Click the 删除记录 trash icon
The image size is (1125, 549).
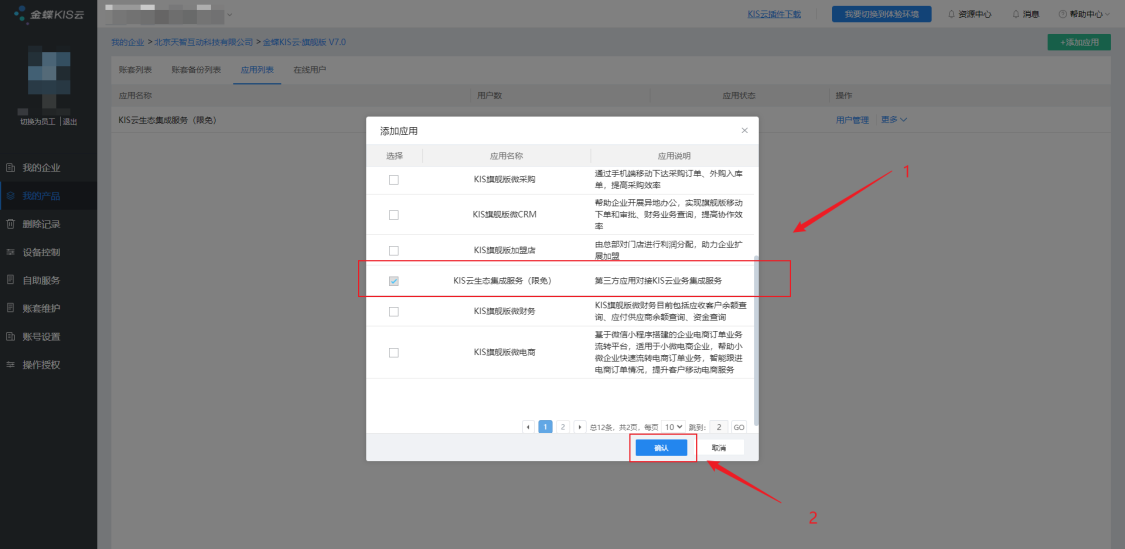pos(10,224)
